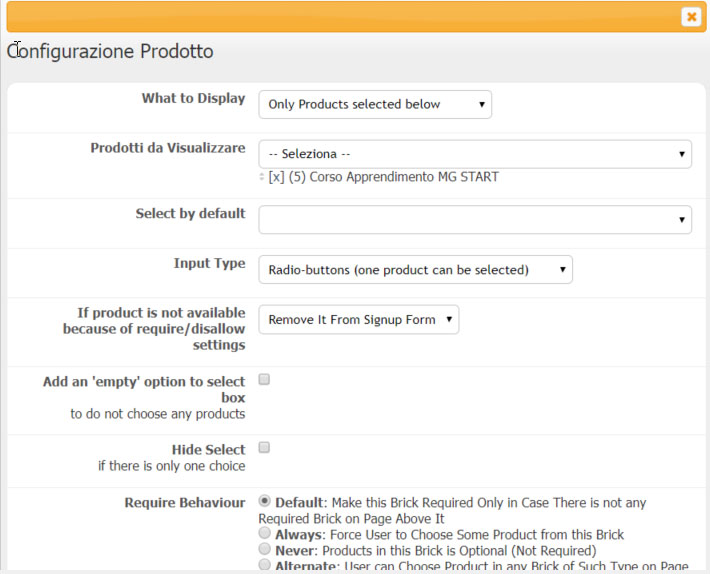Click the Configurazione Prodotto dialog title
This screenshot has width=710, height=574.
(111, 51)
